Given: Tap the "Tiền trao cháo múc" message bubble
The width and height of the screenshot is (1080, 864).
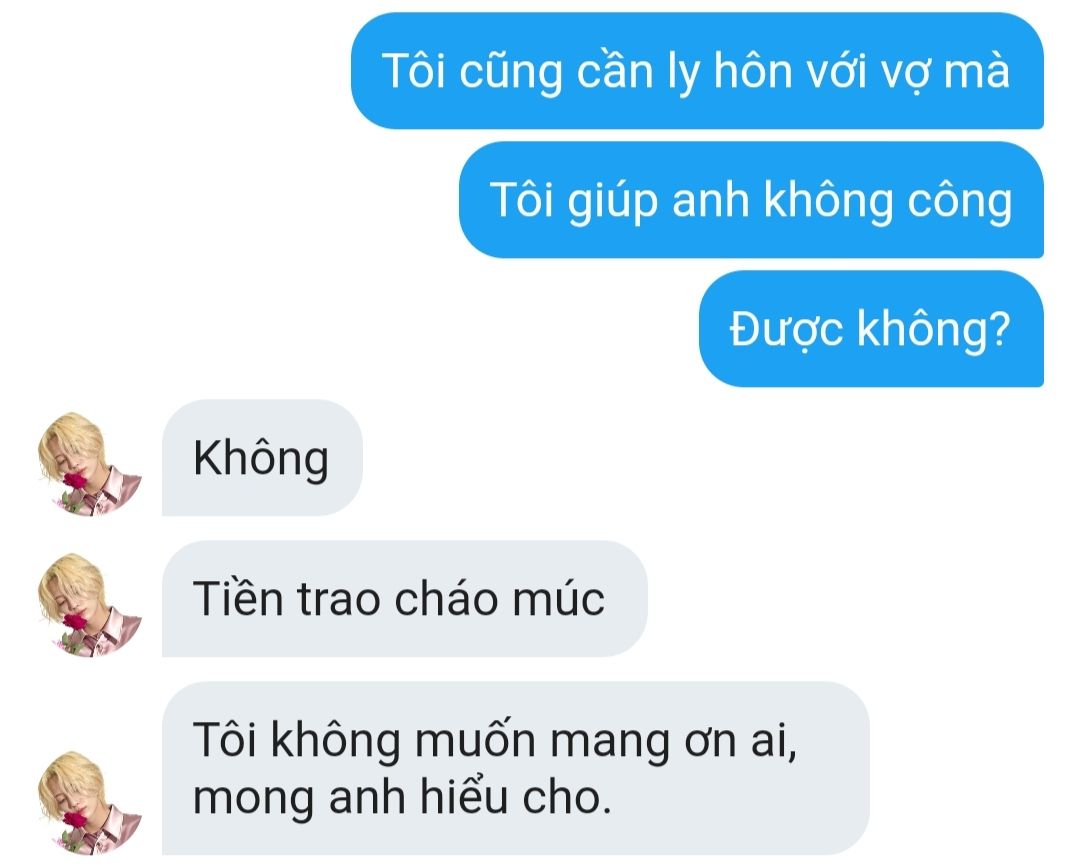Looking at the screenshot, I should [405, 599].
